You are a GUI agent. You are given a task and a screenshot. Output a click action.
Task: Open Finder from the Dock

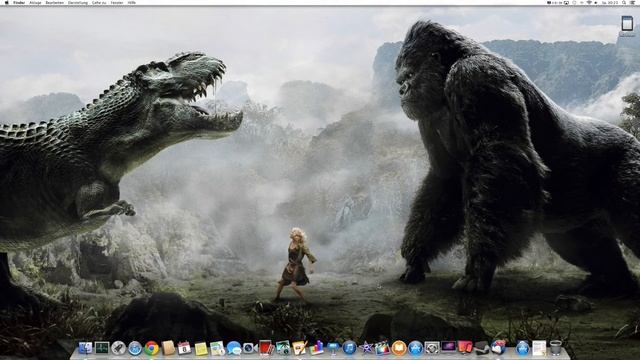[85, 348]
